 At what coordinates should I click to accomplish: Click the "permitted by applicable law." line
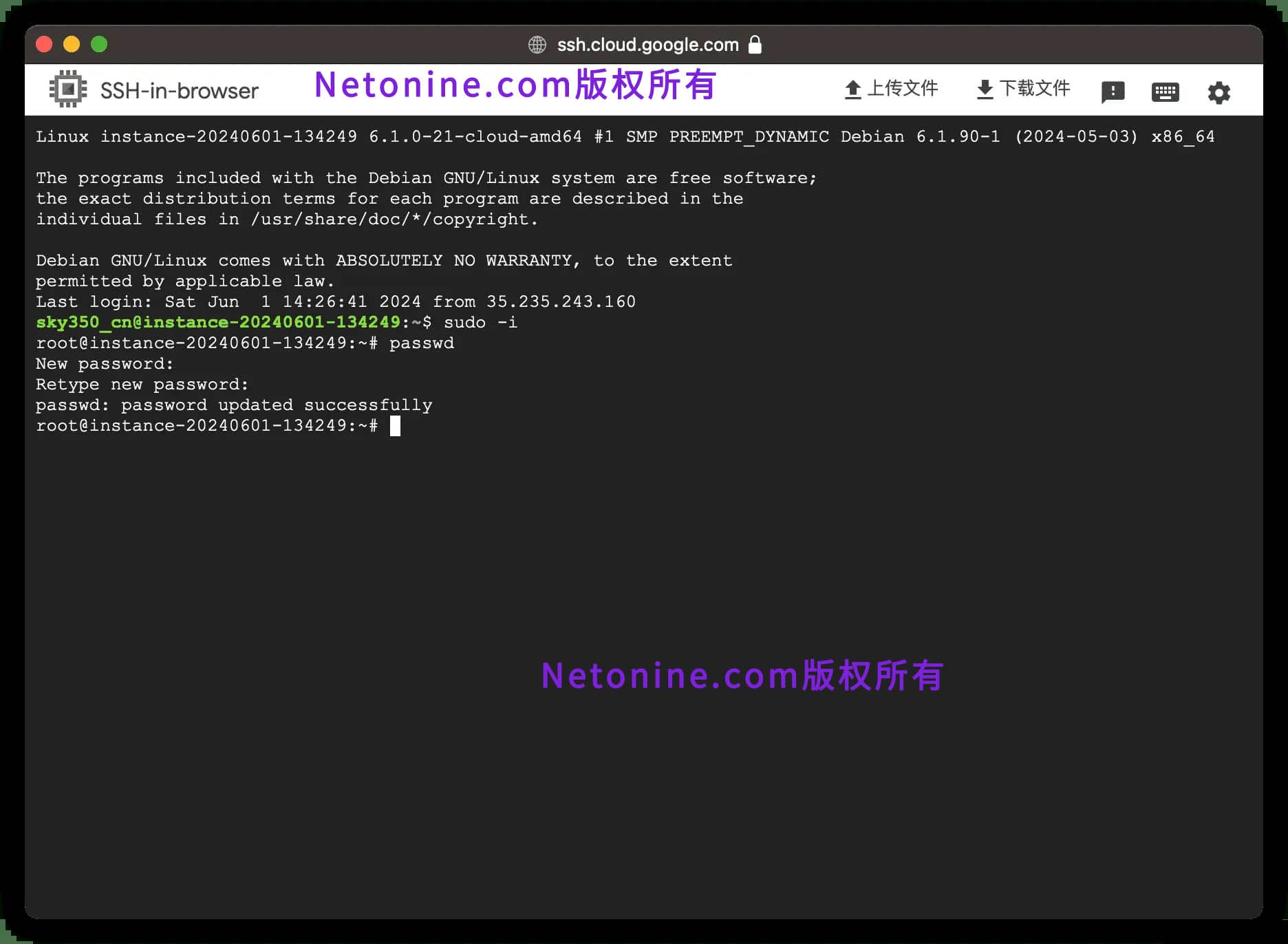(185, 281)
